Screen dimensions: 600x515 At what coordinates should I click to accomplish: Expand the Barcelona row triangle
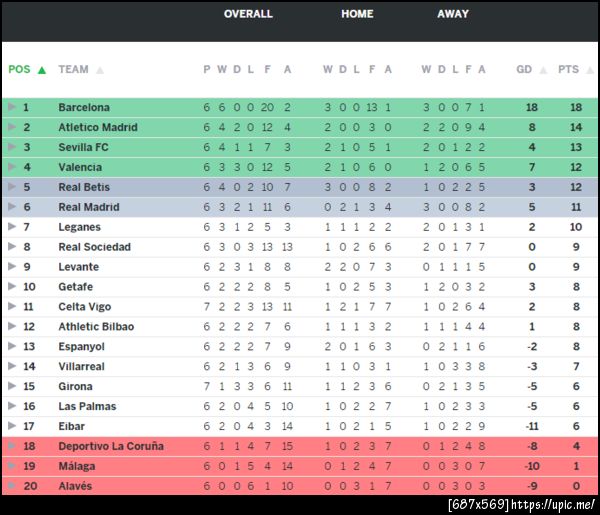[x=12, y=107]
